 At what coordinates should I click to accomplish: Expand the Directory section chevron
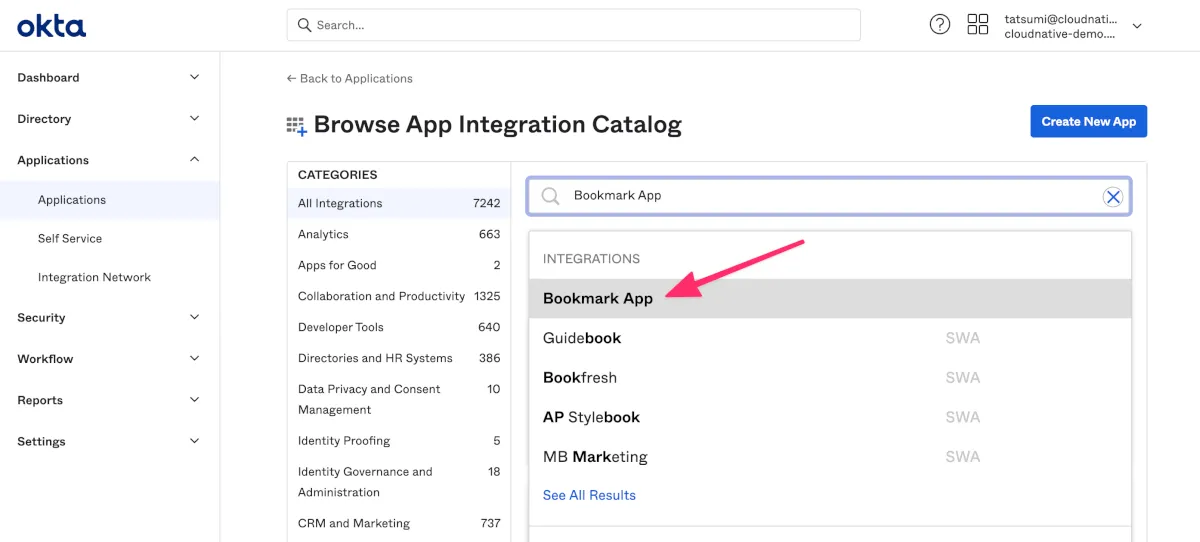(194, 118)
